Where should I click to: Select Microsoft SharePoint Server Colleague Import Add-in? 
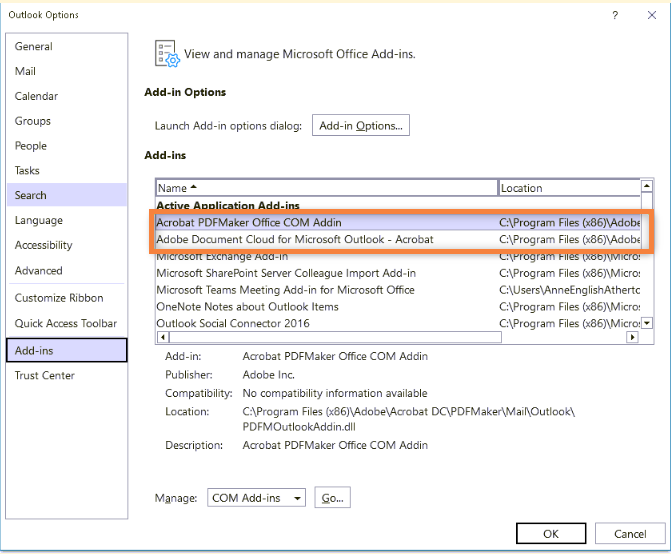coord(398,273)
